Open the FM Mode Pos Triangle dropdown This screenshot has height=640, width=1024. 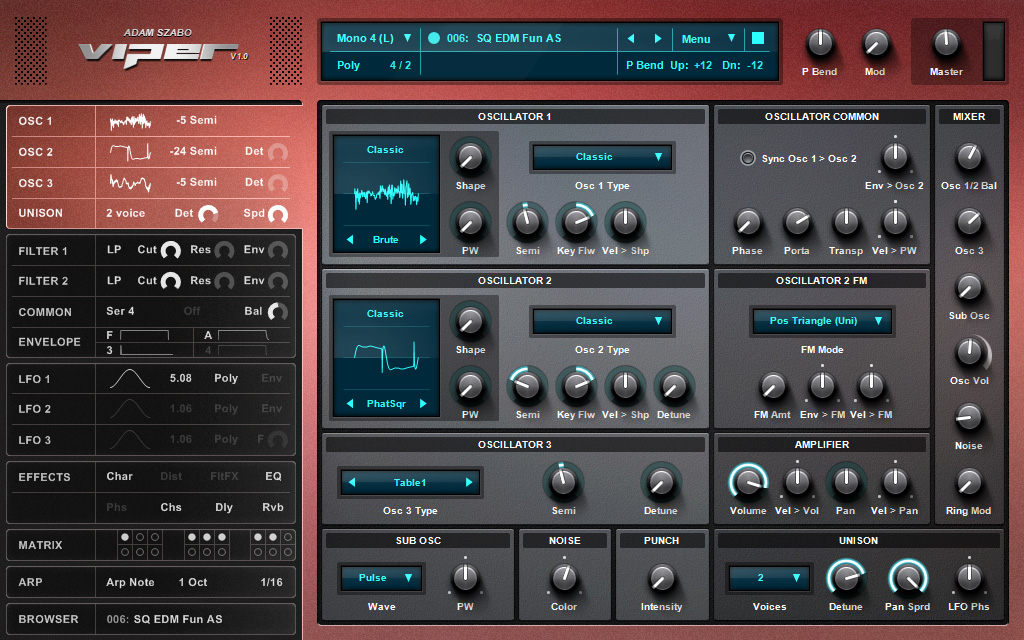pos(822,321)
